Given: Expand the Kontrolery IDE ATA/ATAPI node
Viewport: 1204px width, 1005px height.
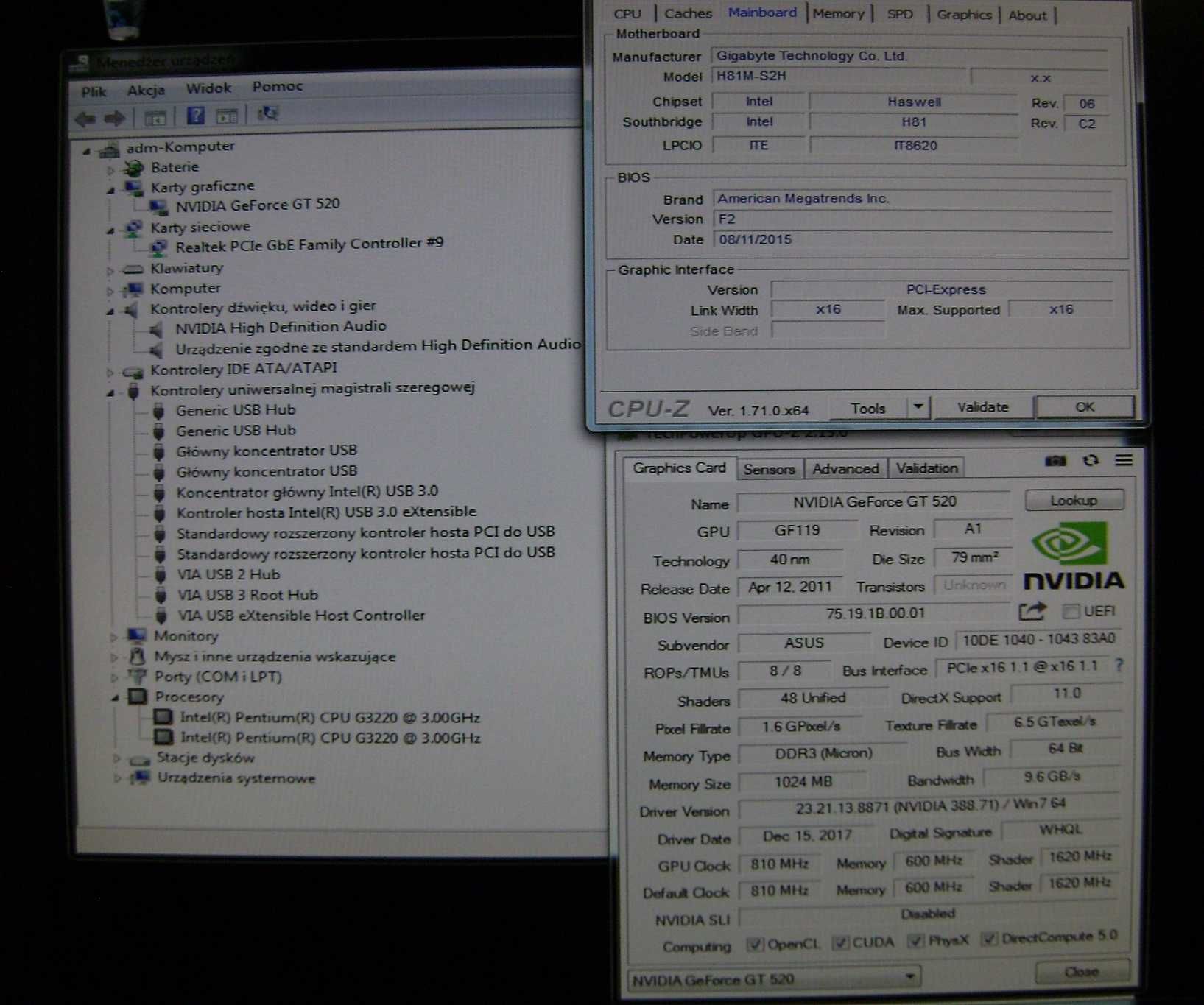Looking at the screenshot, I should tap(110, 372).
